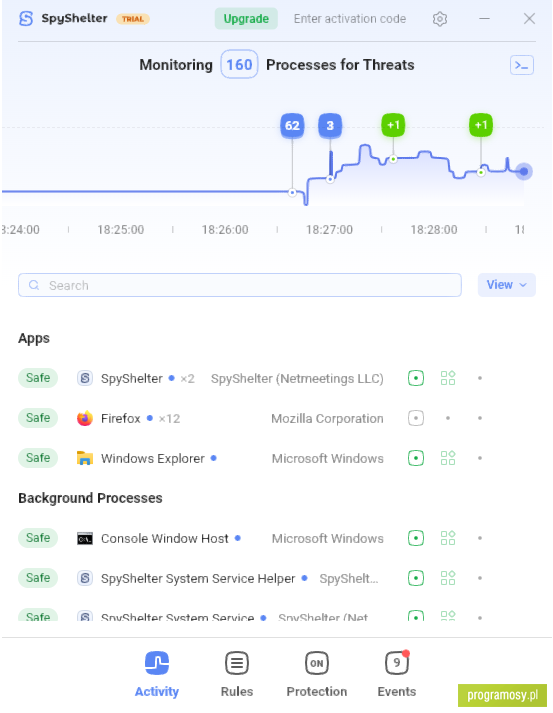Image resolution: width=553 pixels, height=713 pixels.
Task: Click last dot in Windows Explorer row
Action: click(480, 458)
